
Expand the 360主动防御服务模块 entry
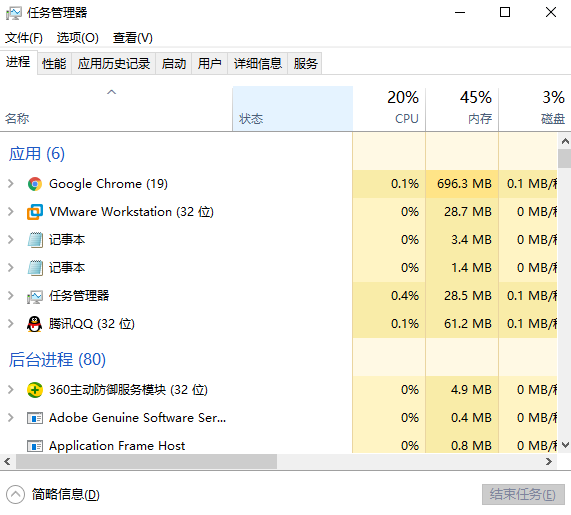click(x=11, y=390)
